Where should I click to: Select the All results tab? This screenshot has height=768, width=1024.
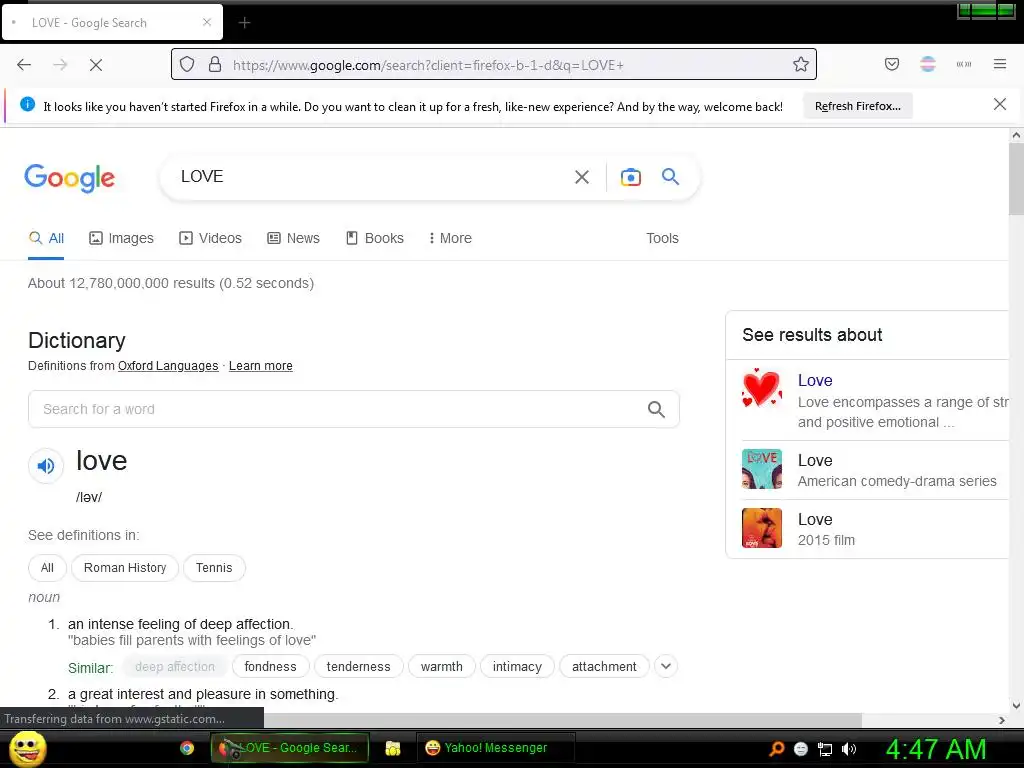(x=46, y=238)
